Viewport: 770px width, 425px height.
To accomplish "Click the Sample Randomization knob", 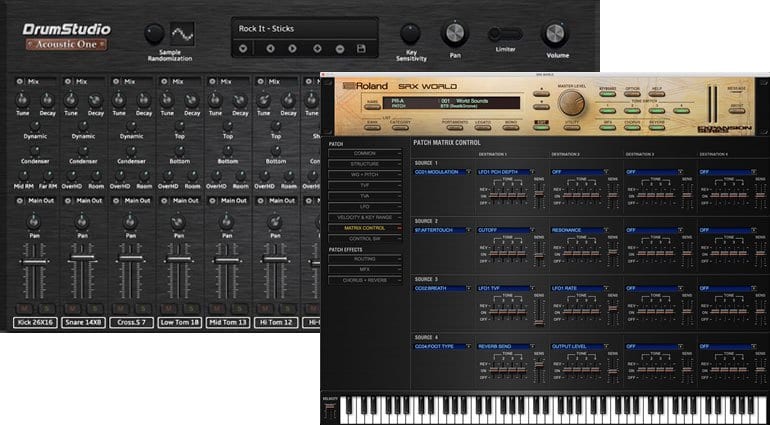I will [x=154, y=33].
